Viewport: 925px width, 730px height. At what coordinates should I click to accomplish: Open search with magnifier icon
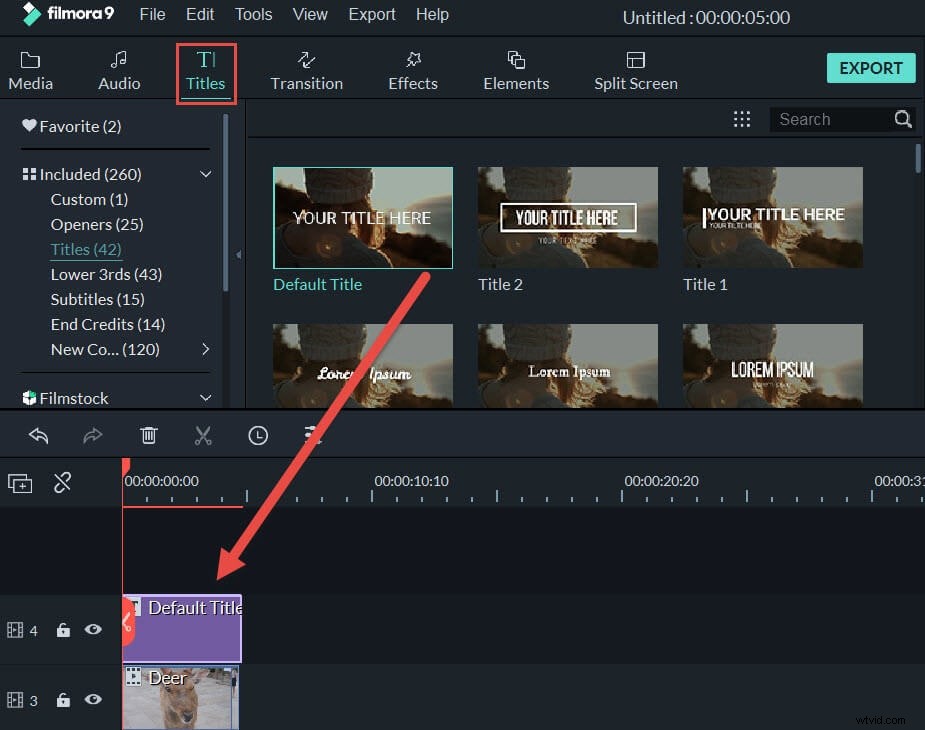coord(902,119)
